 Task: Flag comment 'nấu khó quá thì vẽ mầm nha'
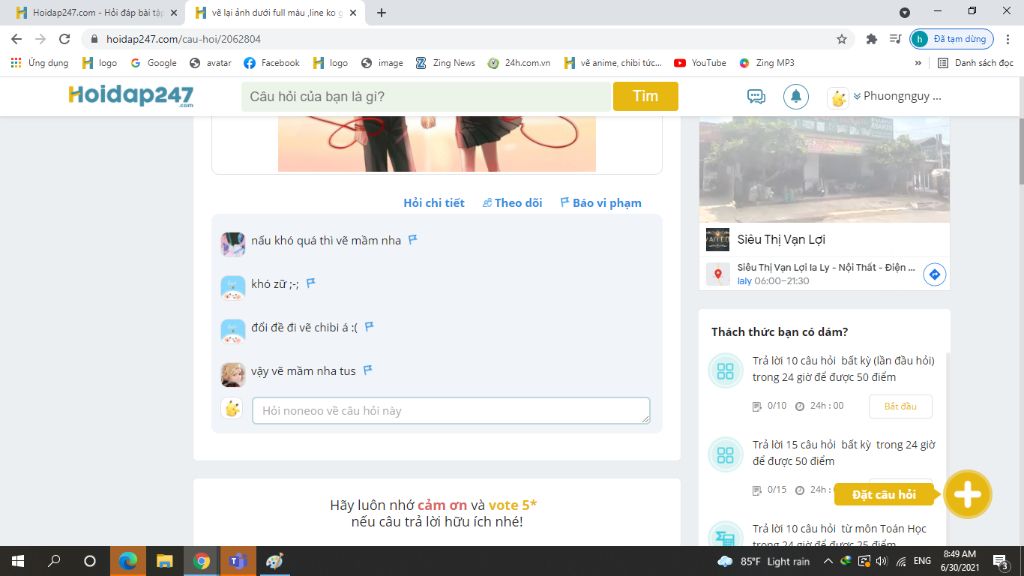pos(413,240)
